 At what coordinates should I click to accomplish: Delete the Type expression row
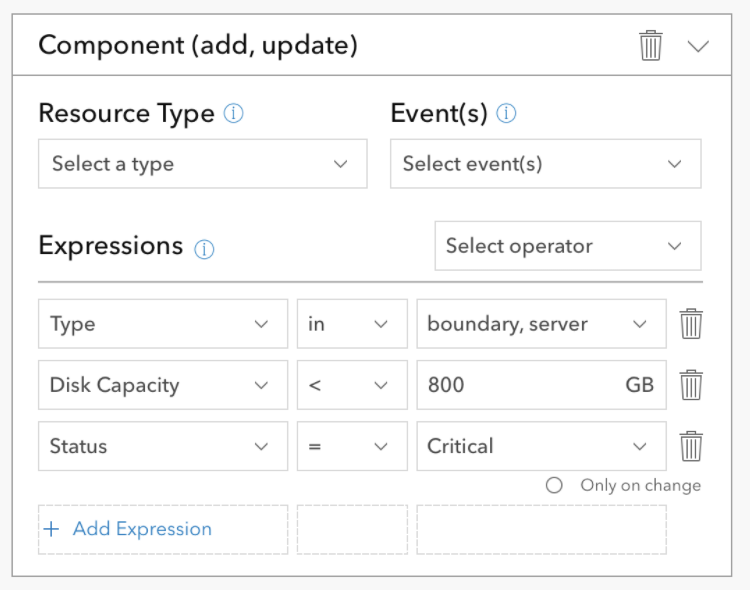(691, 324)
